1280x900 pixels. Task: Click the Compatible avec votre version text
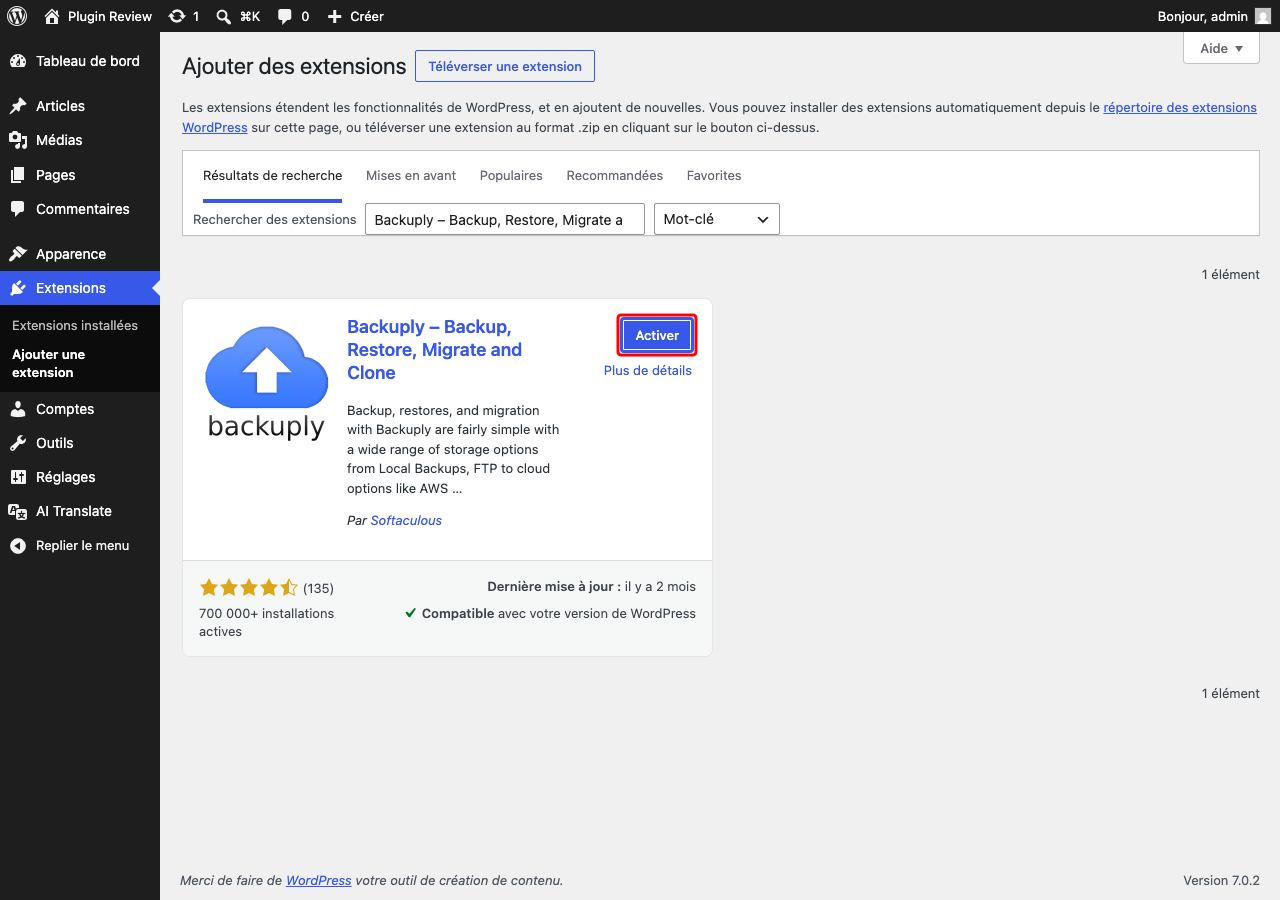[x=550, y=613]
